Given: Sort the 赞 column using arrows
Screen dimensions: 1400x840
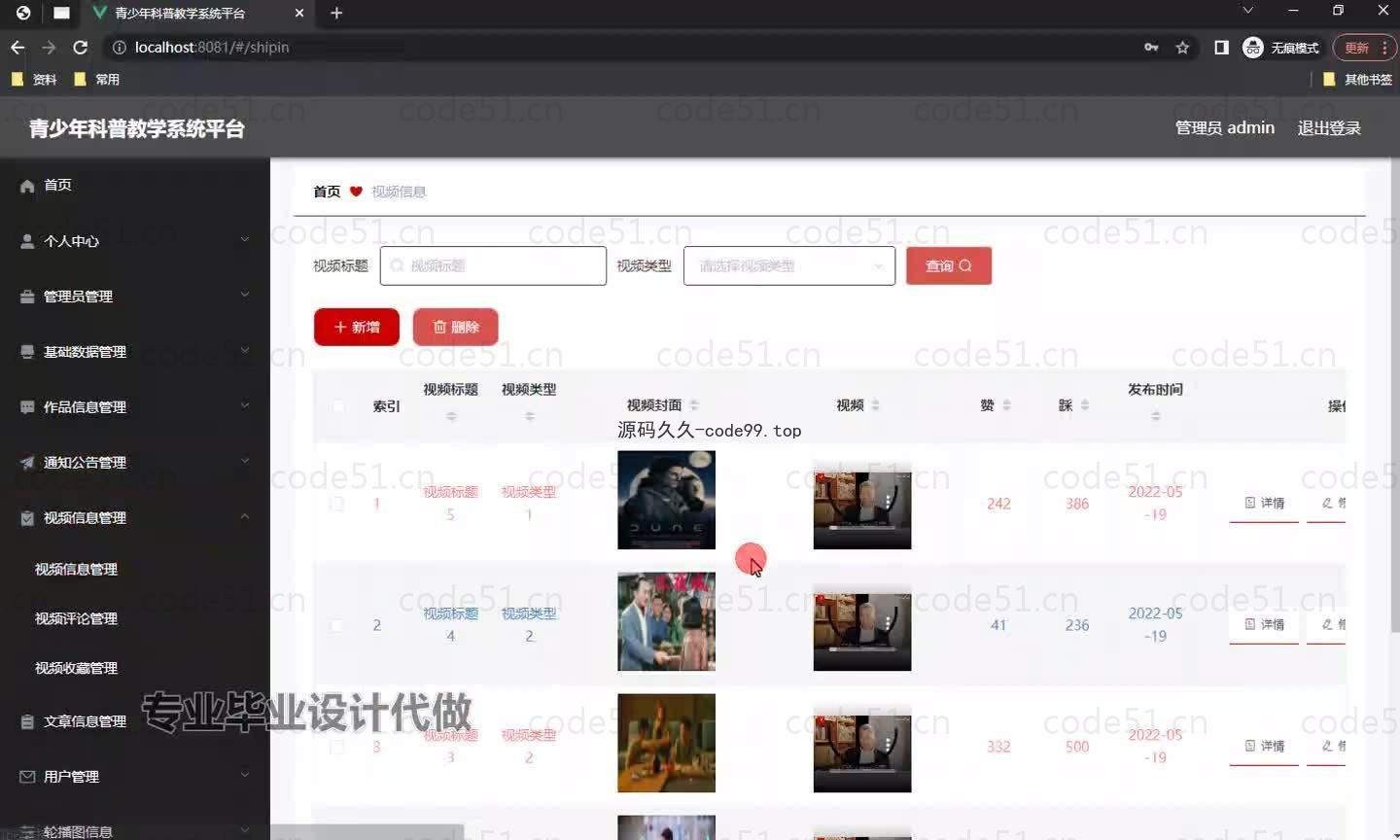Looking at the screenshot, I should pyautogui.click(x=1006, y=405).
